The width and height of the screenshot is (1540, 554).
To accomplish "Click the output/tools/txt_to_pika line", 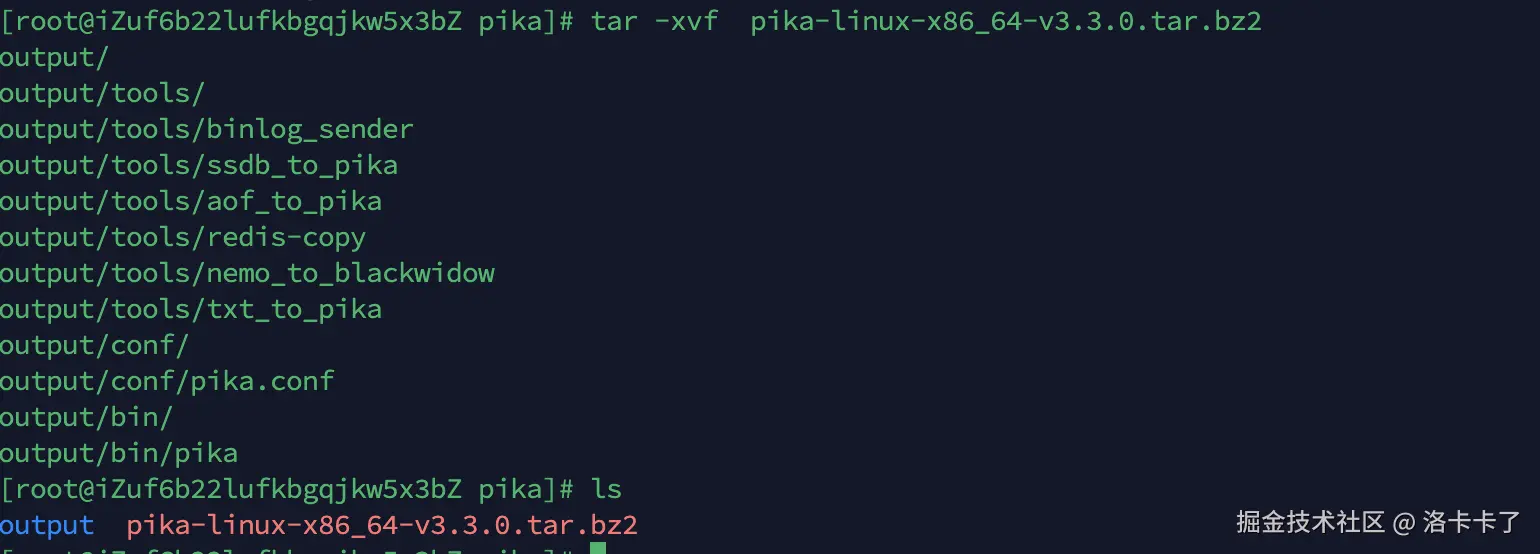I will pyautogui.click(x=191, y=309).
